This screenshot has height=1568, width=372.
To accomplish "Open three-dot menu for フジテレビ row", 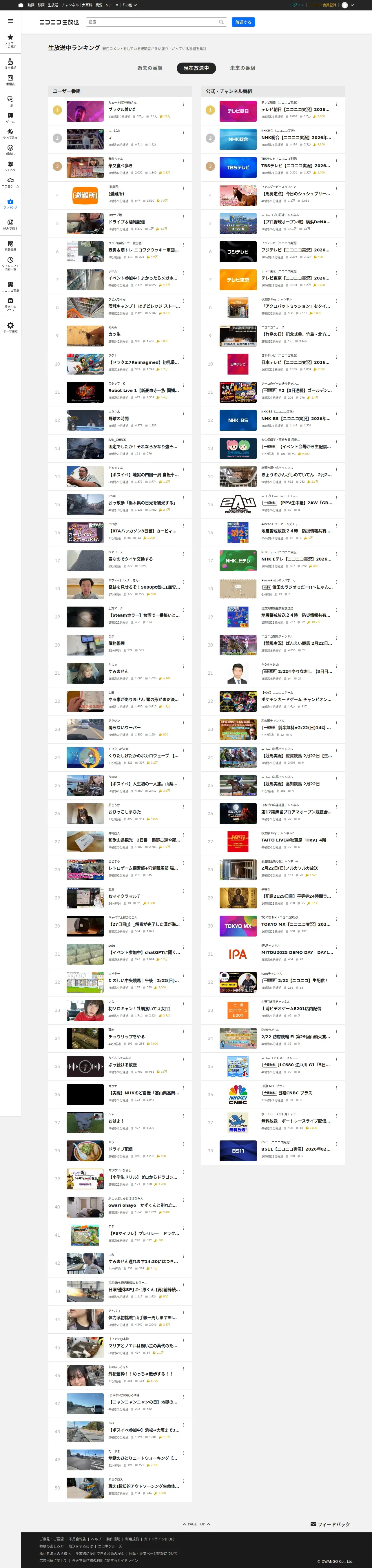I will [336, 245].
